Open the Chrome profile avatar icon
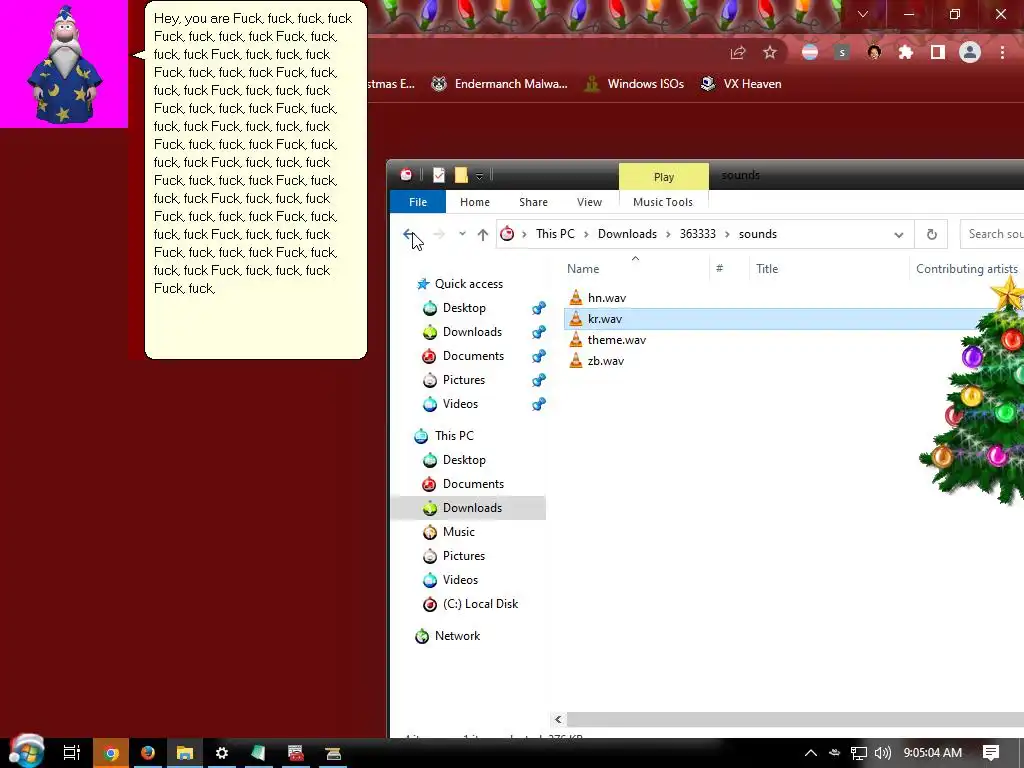Image resolution: width=1024 pixels, height=768 pixels. point(970,52)
